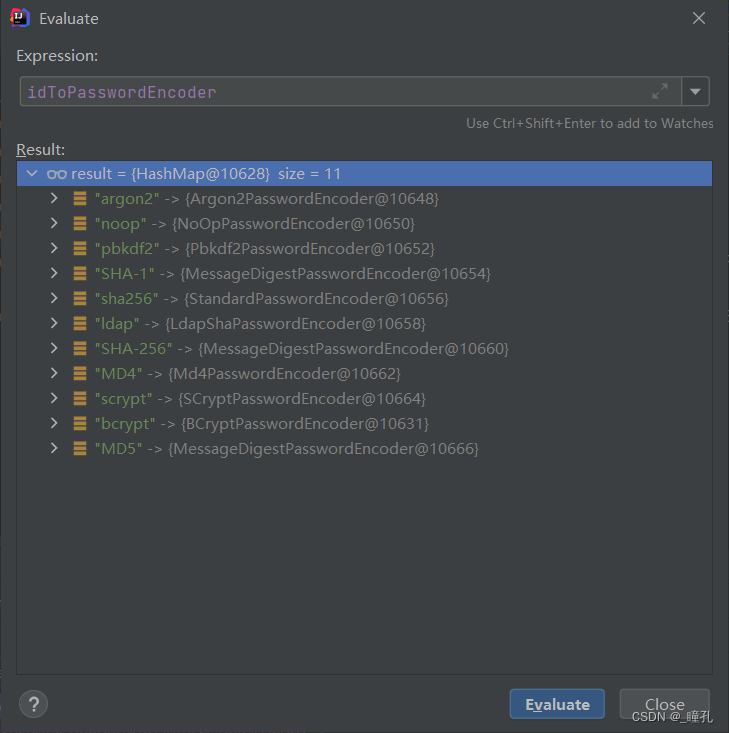The width and height of the screenshot is (729, 733).
Task: Select the Argon2PasswordEncoder@10648 value text
Action: point(312,199)
